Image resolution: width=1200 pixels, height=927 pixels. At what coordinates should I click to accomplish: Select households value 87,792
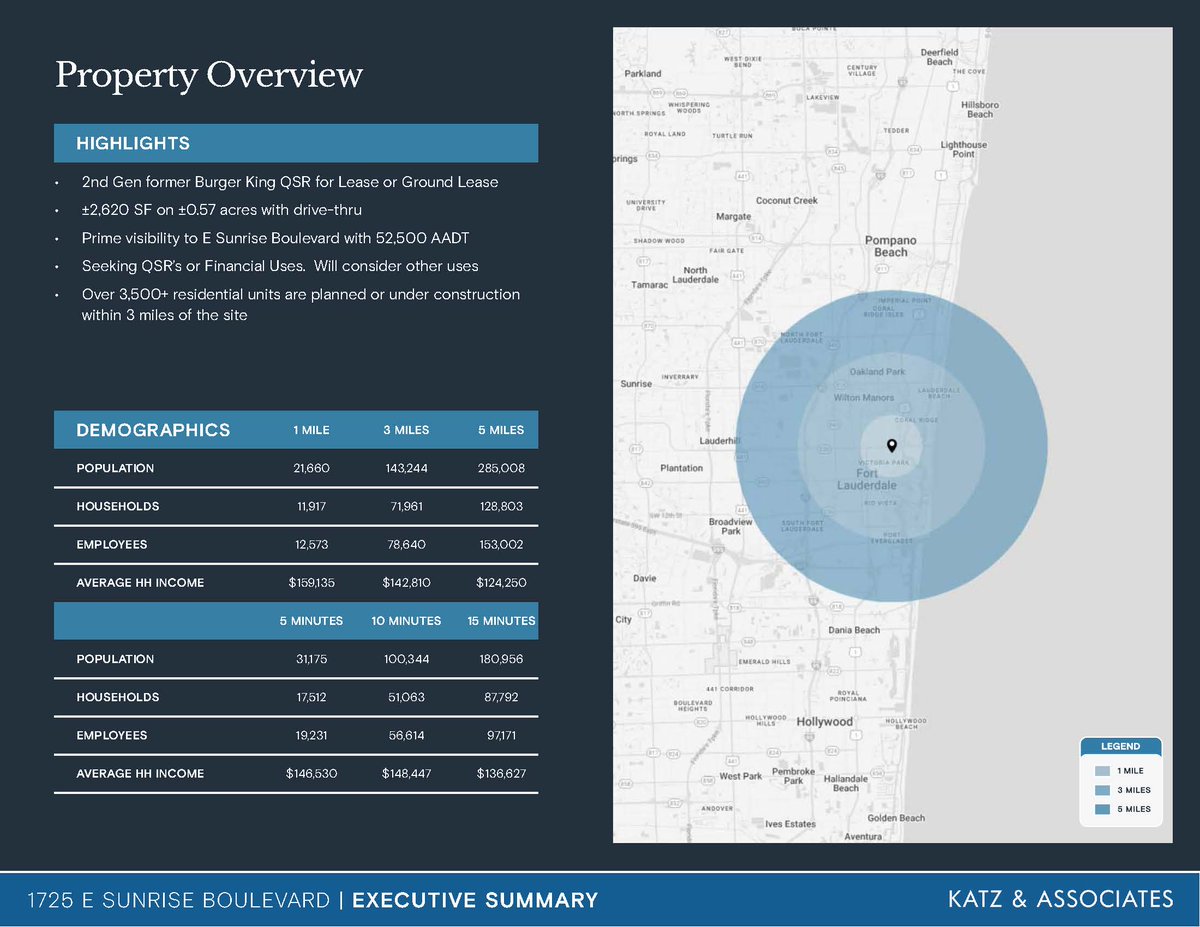tap(501, 697)
